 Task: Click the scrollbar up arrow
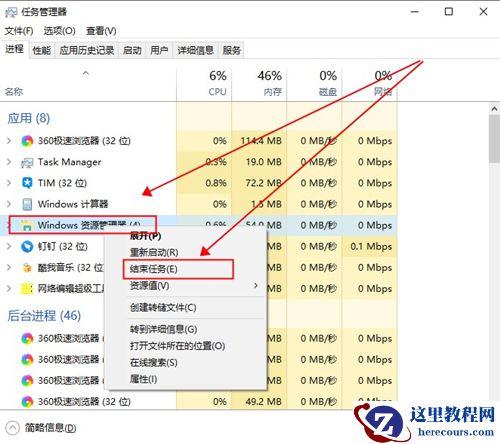[x=494, y=109]
